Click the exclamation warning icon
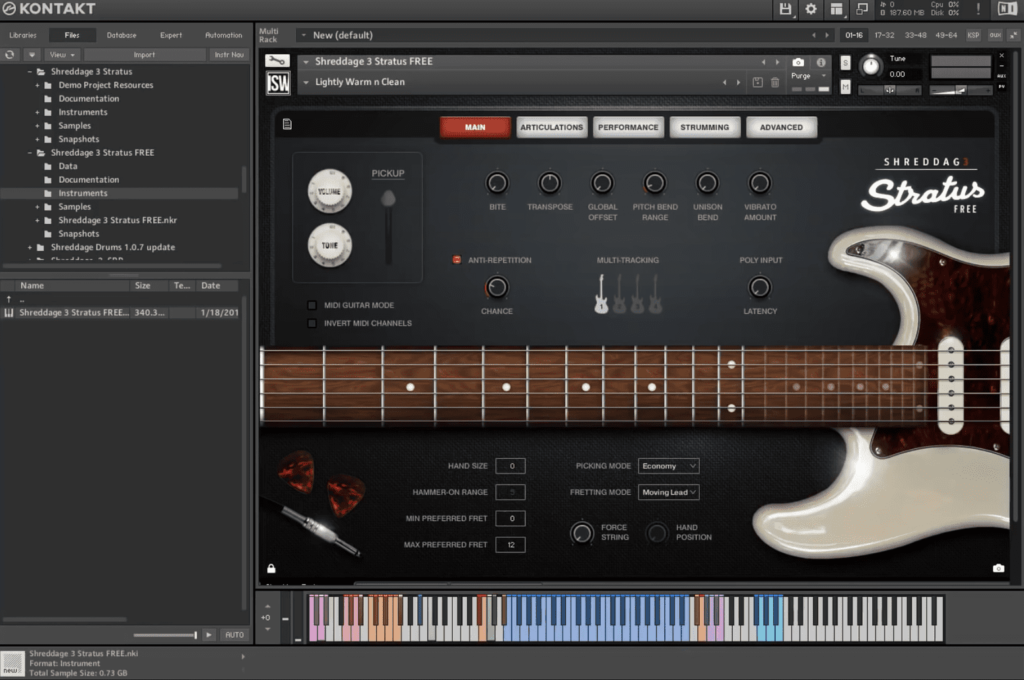 click(978, 9)
